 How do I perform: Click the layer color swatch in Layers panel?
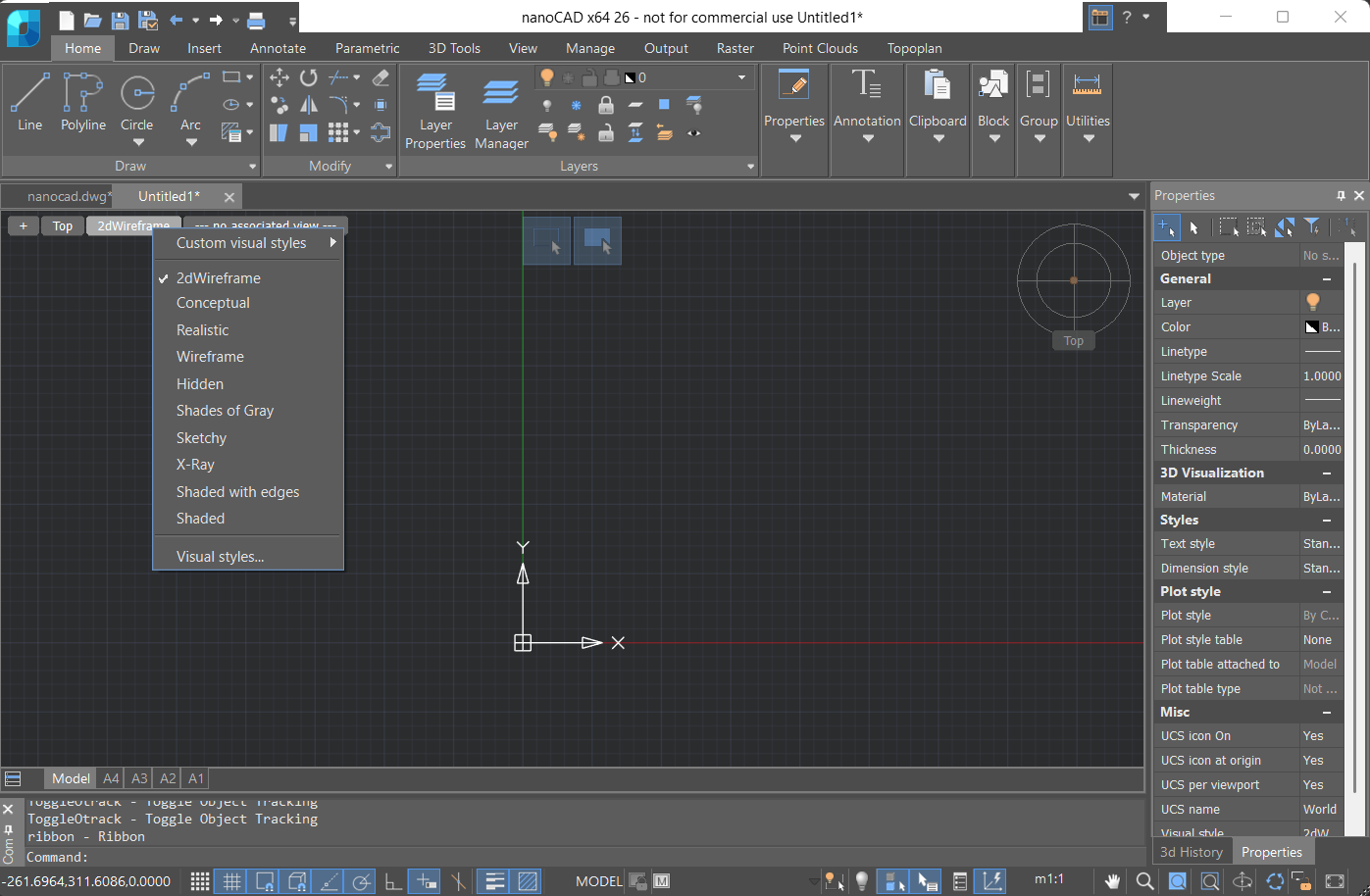click(x=630, y=77)
